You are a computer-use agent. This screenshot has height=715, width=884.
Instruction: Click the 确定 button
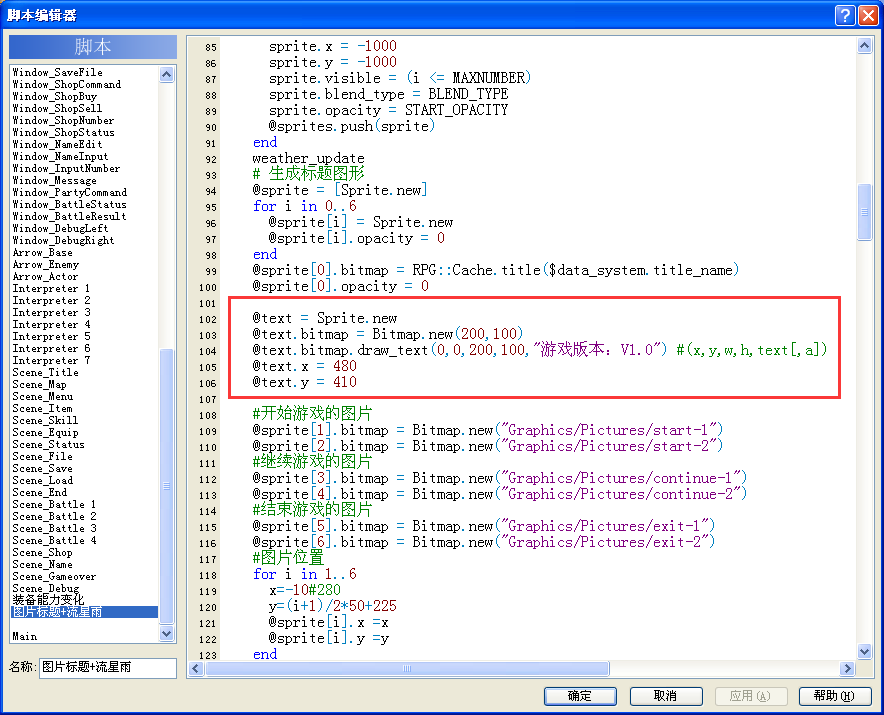(580, 696)
